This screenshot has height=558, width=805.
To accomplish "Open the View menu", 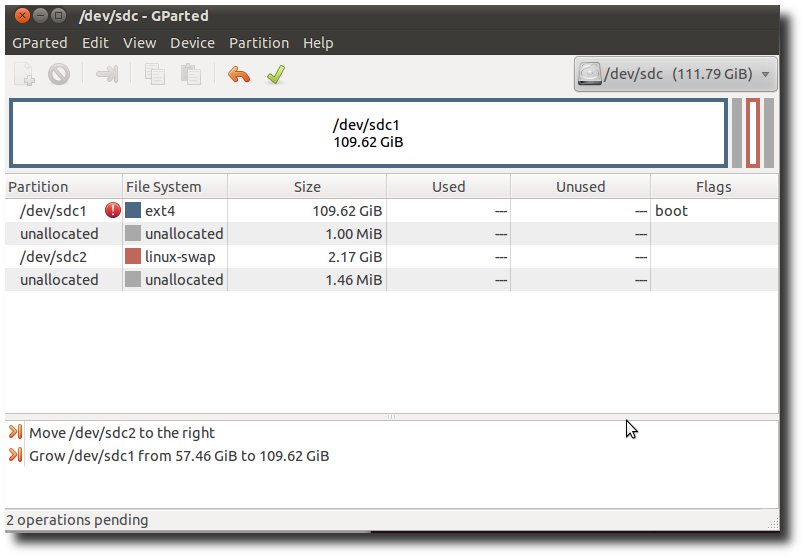I will (139, 43).
